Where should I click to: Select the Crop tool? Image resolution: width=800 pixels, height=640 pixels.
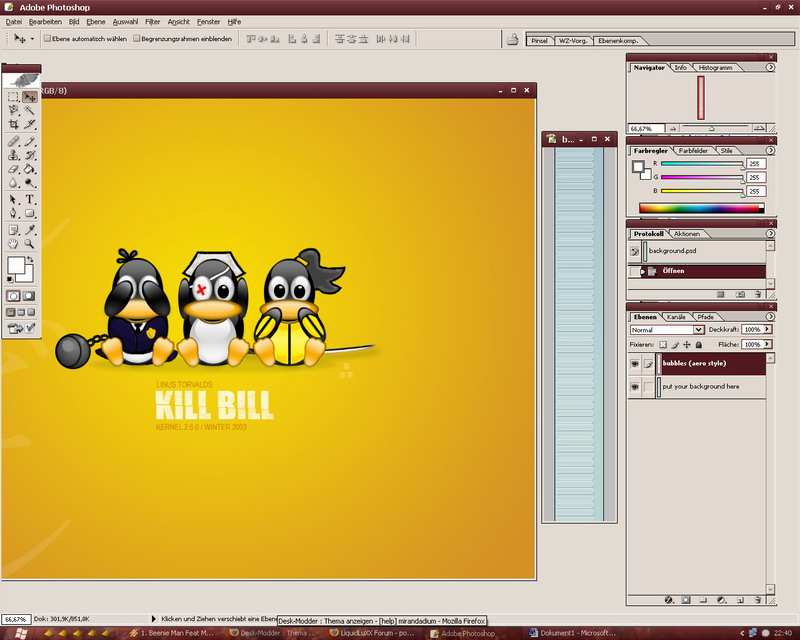13,124
